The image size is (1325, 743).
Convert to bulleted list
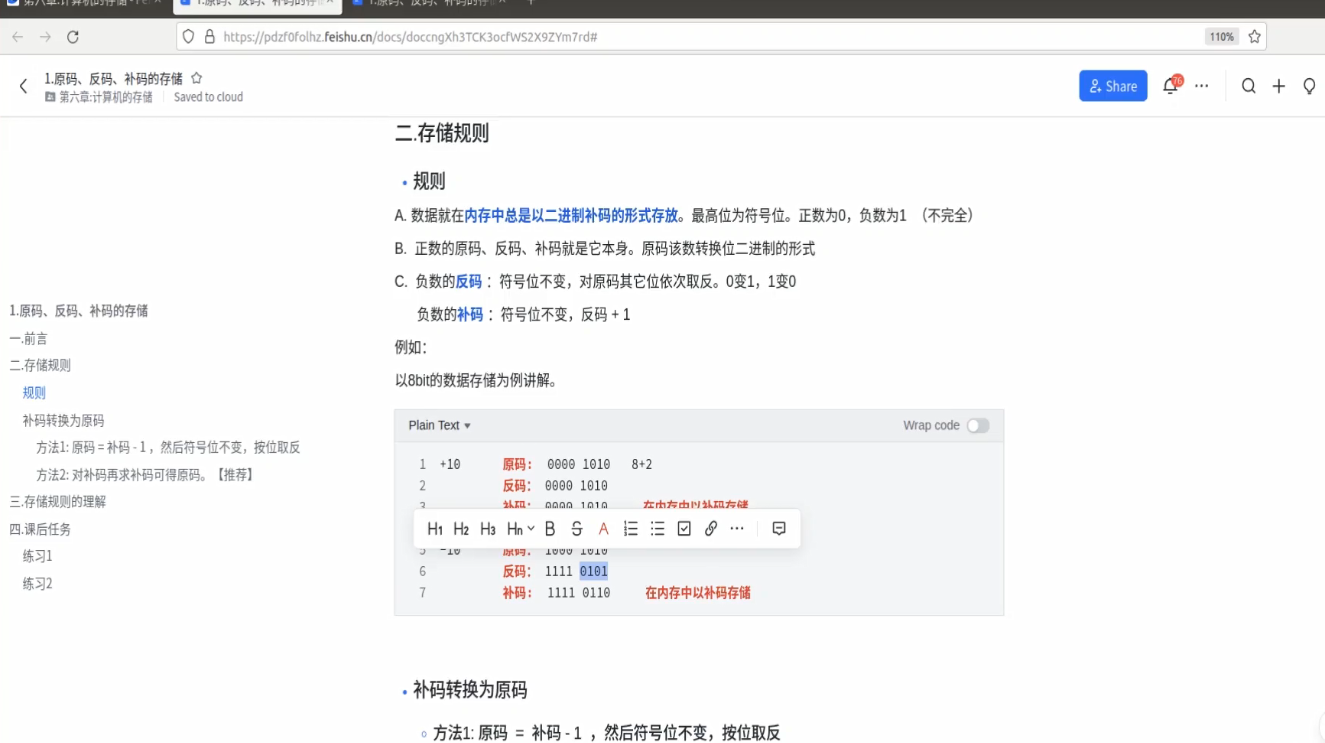coord(657,528)
